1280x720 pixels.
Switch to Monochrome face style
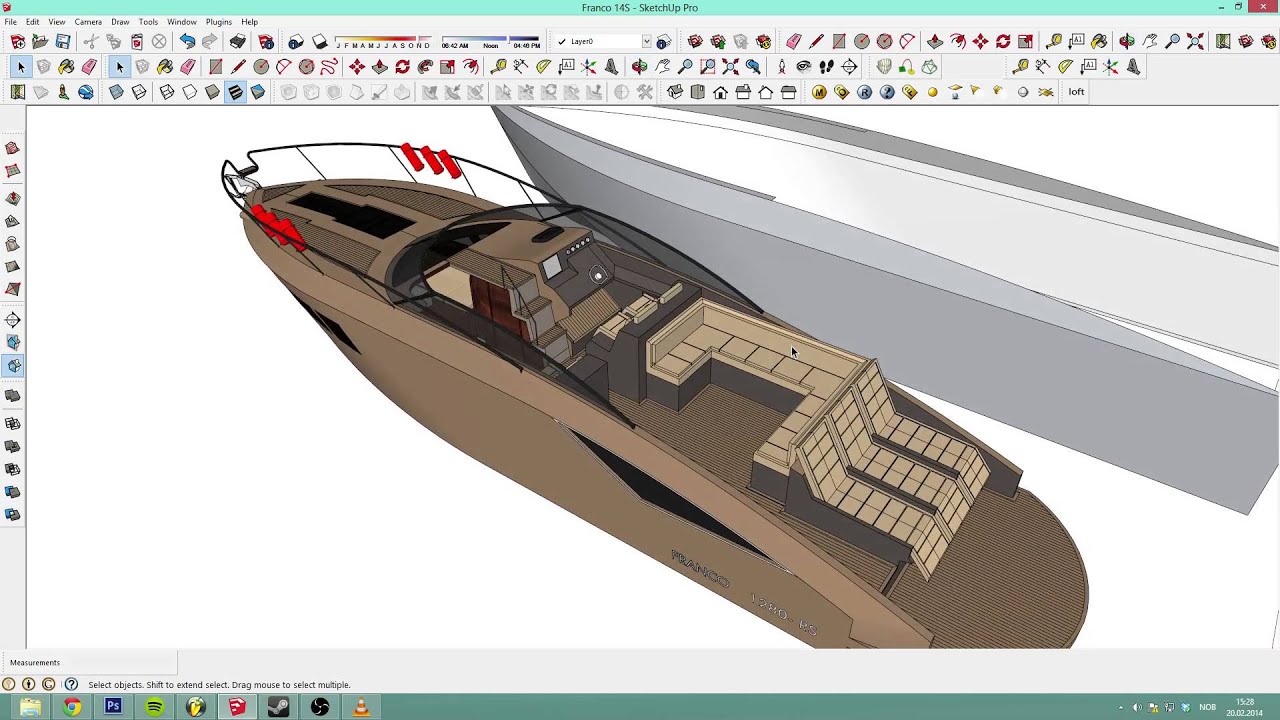(x=258, y=92)
